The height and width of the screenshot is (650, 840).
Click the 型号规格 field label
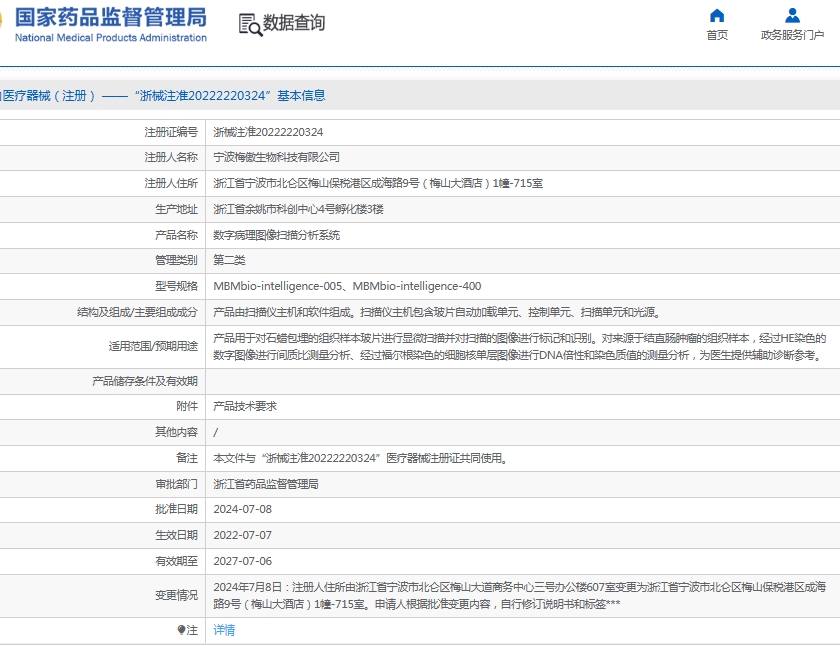pyautogui.click(x=176, y=286)
